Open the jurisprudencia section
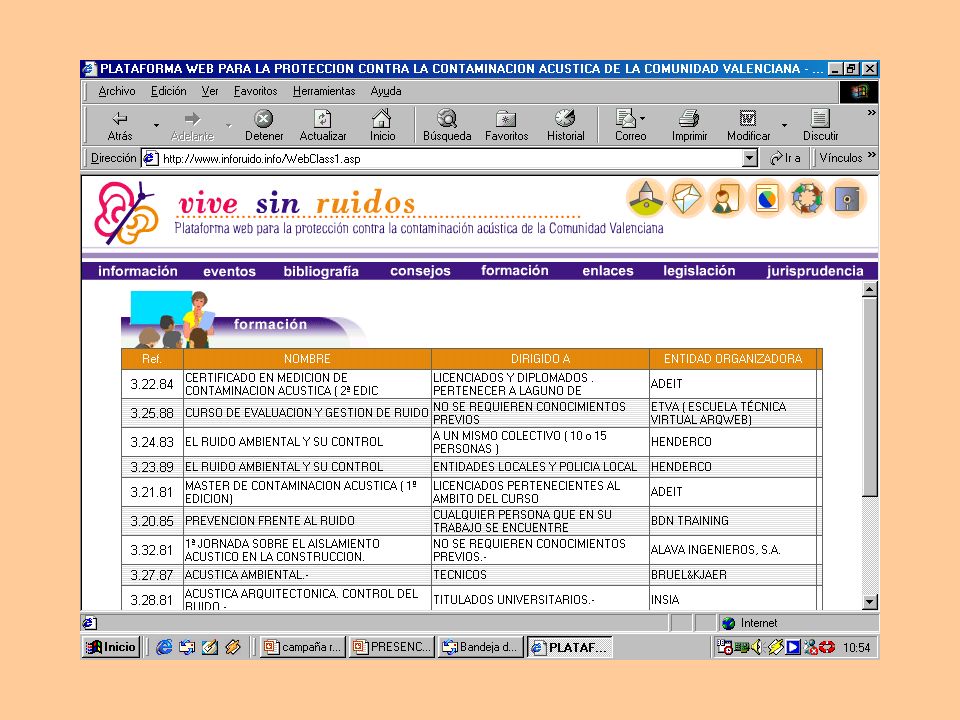 pos(815,271)
